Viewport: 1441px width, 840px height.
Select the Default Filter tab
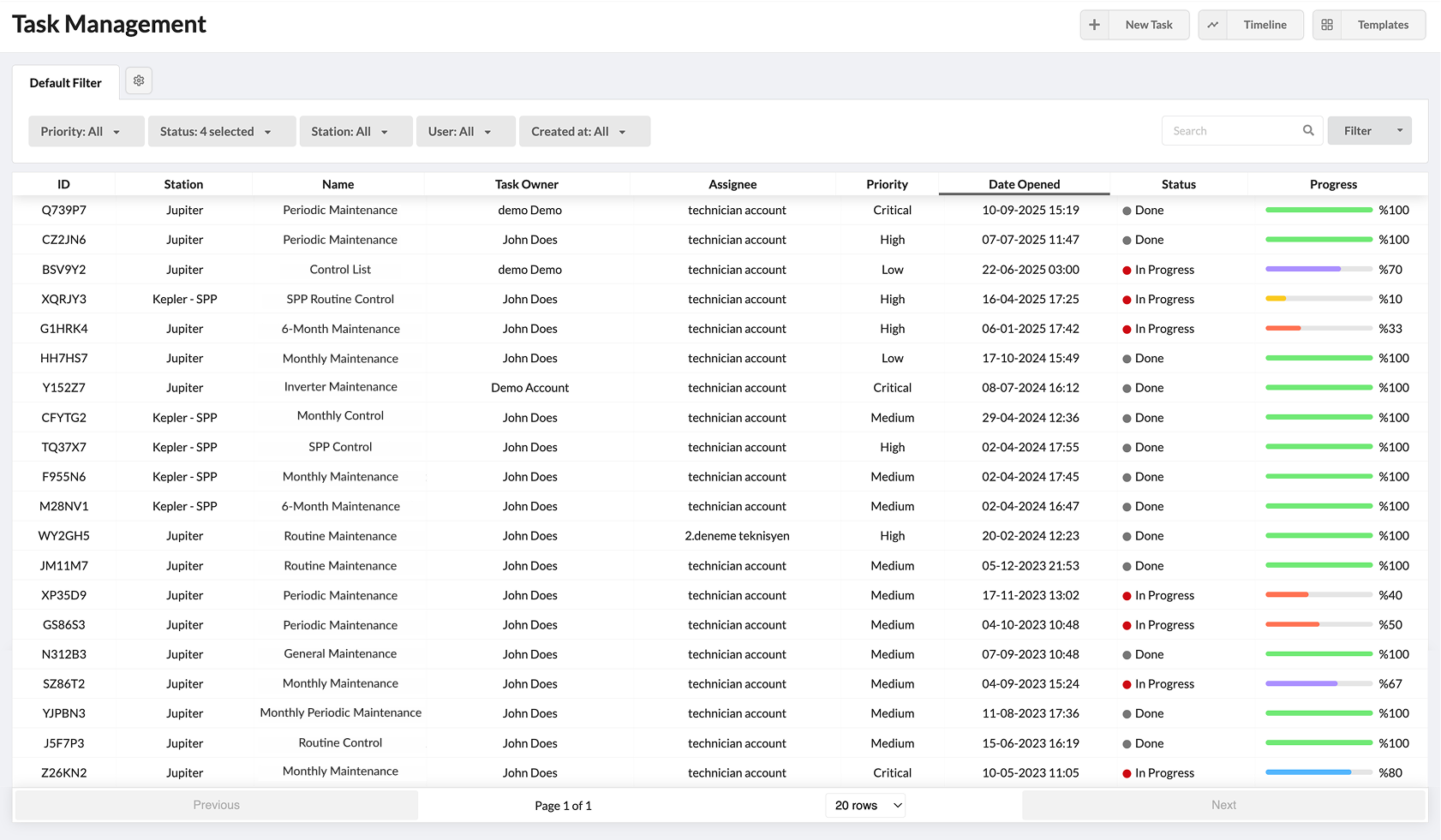pyautogui.click(x=66, y=83)
